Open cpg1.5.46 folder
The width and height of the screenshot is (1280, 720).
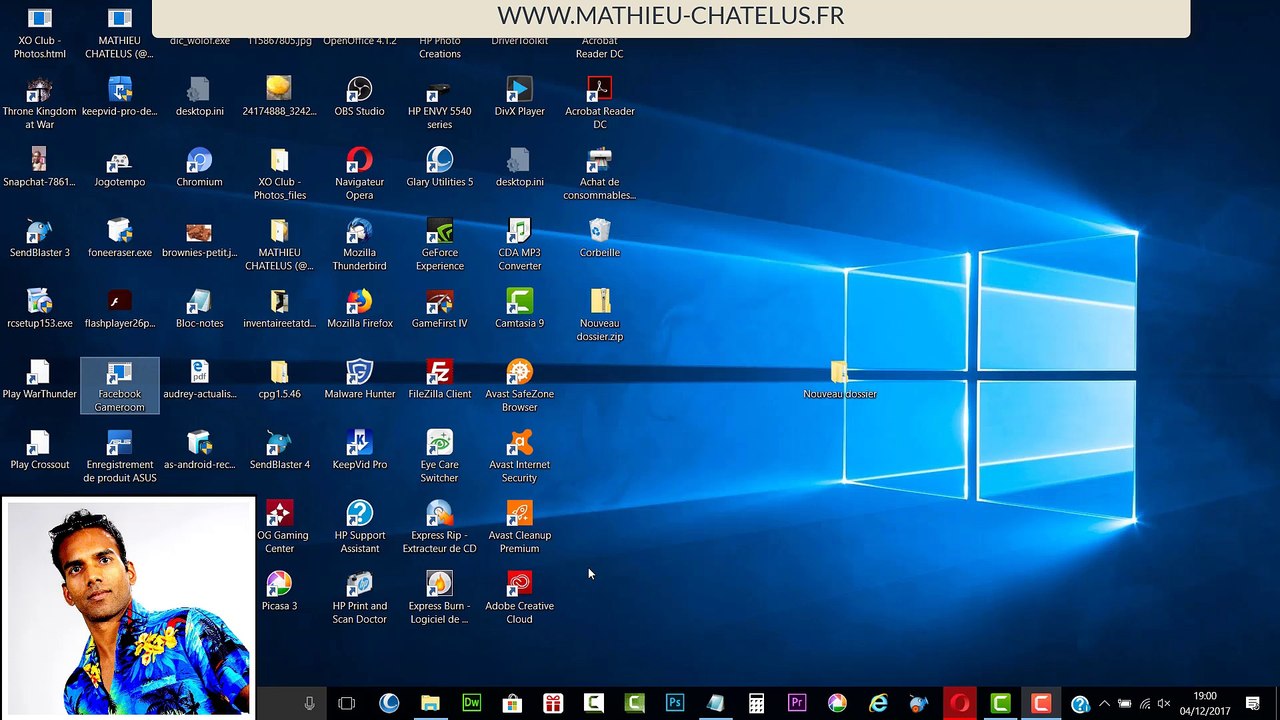tap(279, 380)
